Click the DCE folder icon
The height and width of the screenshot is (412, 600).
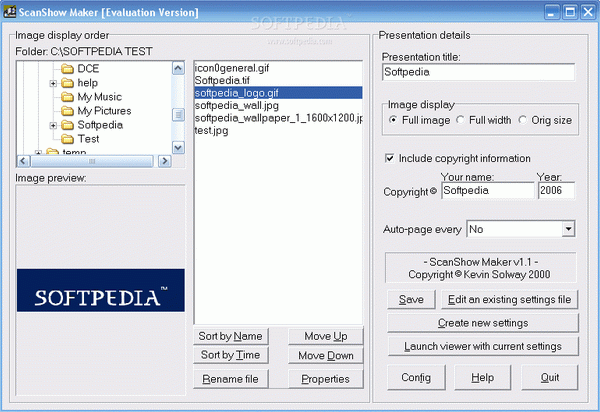[x=67, y=69]
